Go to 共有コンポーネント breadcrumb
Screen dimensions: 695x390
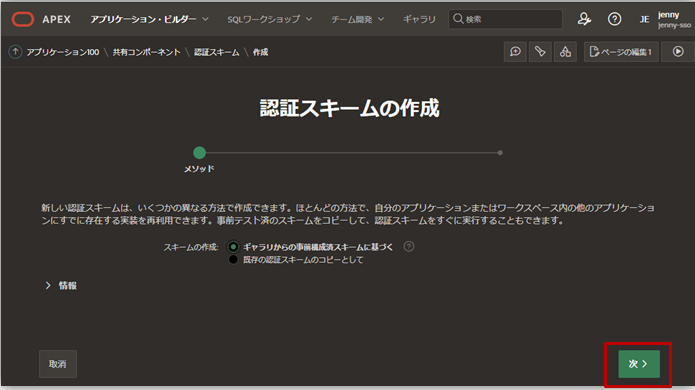pos(146,52)
